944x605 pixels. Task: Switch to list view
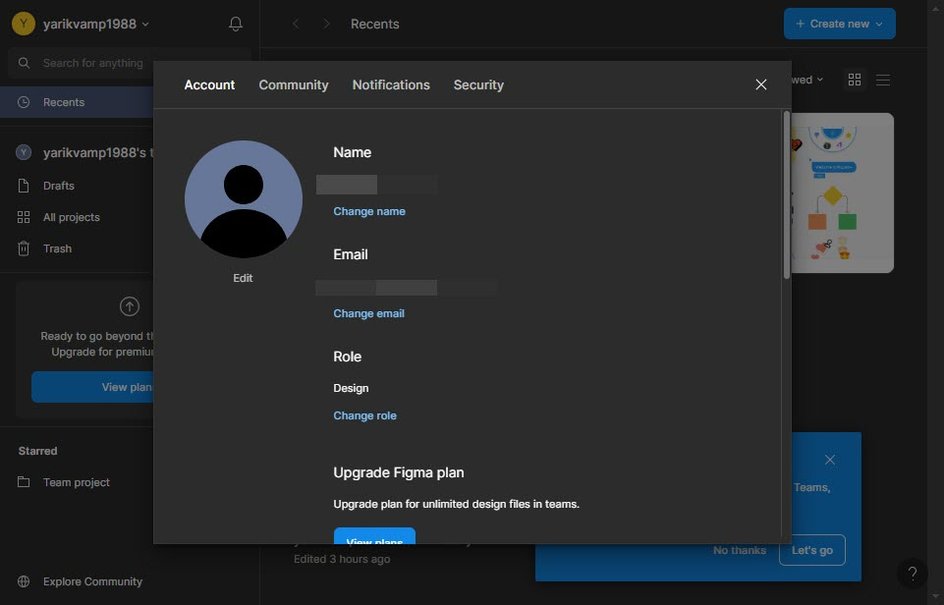point(883,80)
